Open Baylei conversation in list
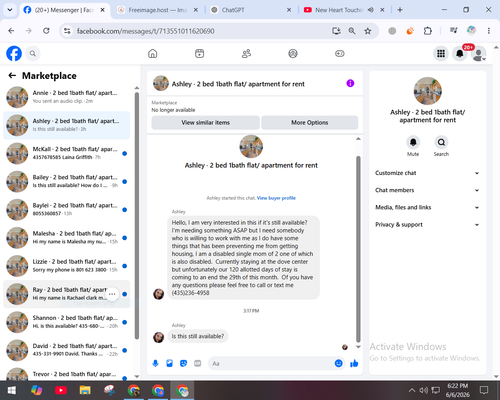 [x=67, y=210]
